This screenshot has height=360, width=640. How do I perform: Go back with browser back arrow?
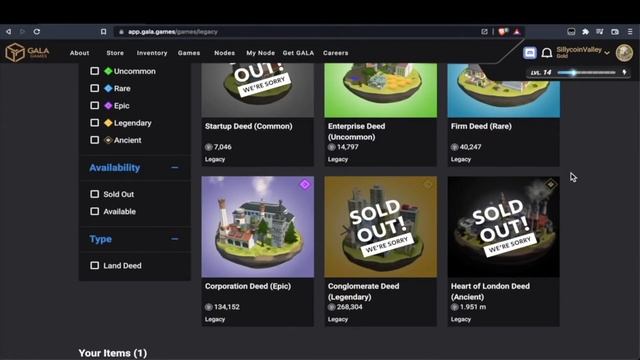point(8,31)
